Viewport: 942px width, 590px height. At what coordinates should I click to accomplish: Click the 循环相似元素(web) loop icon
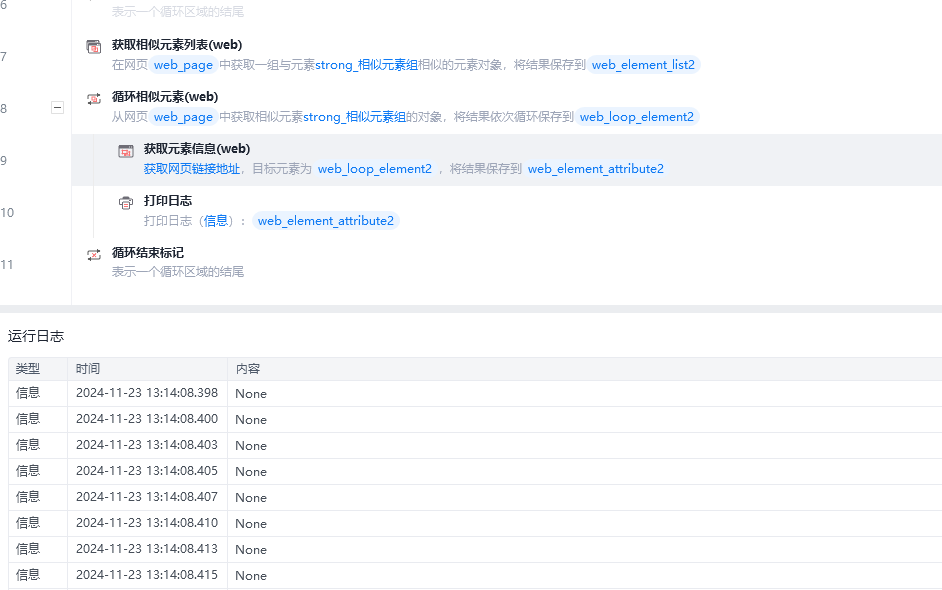click(x=94, y=98)
